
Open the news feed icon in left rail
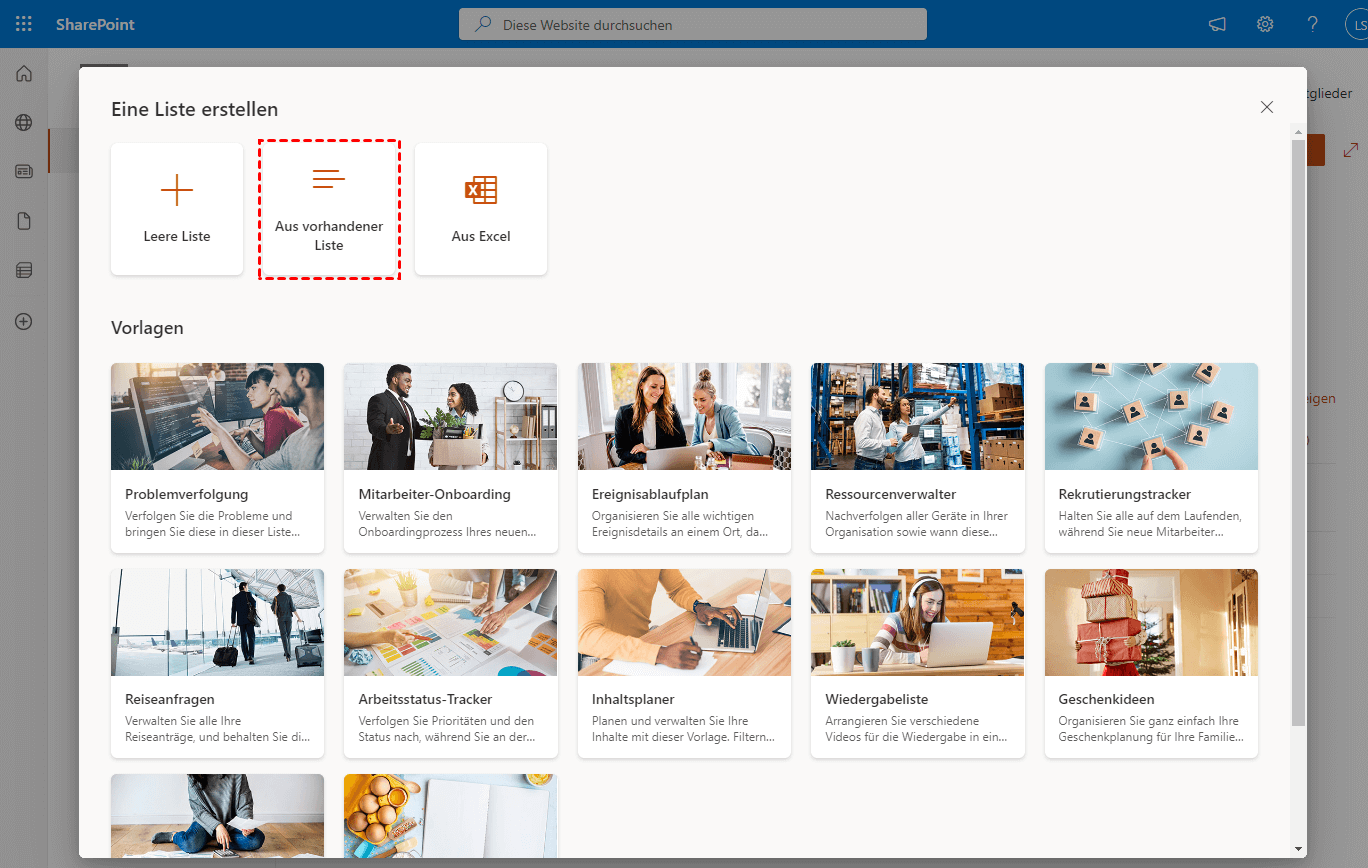(x=24, y=172)
